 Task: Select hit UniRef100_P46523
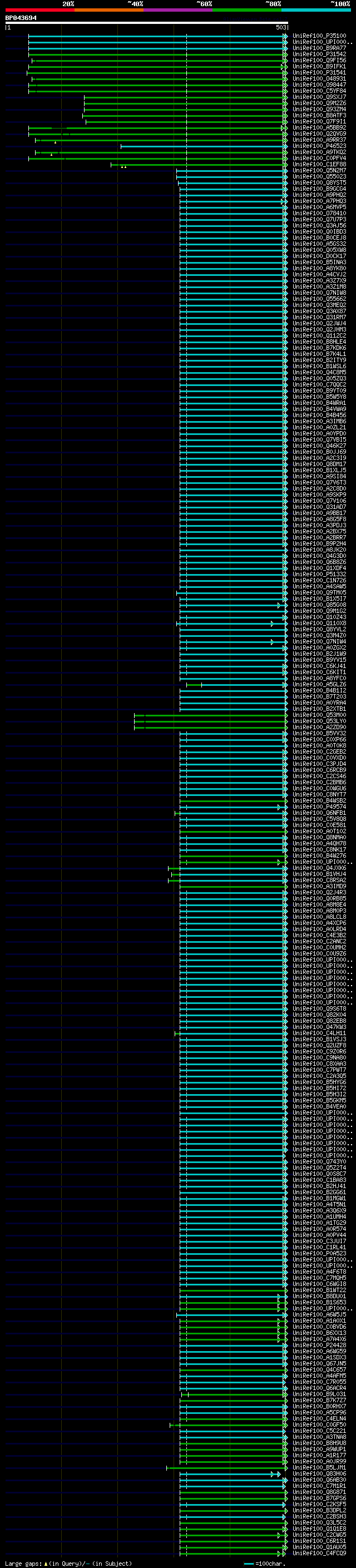pos(319,146)
